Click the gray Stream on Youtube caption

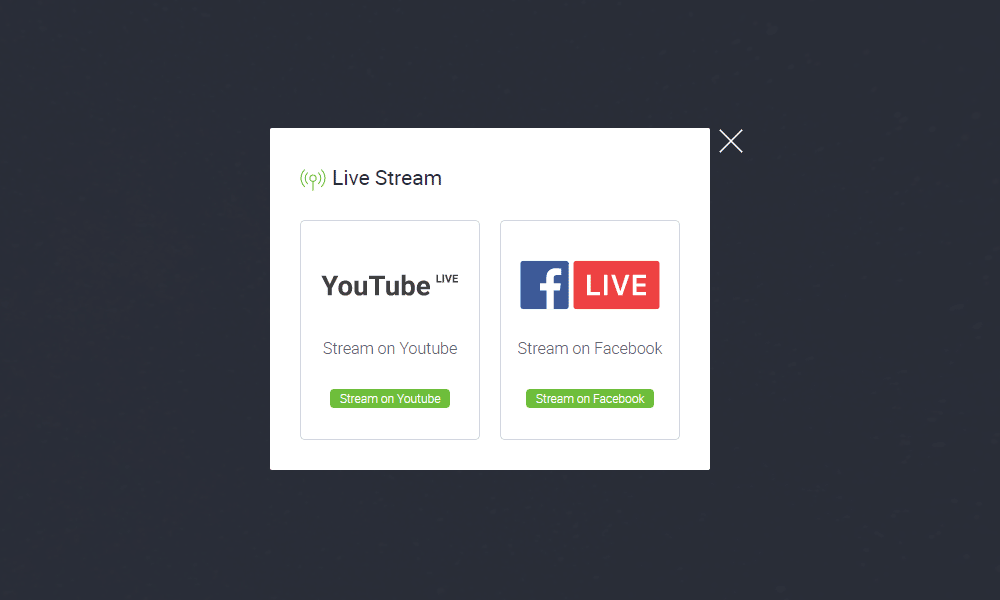pyautogui.click(x=390, y=348)
